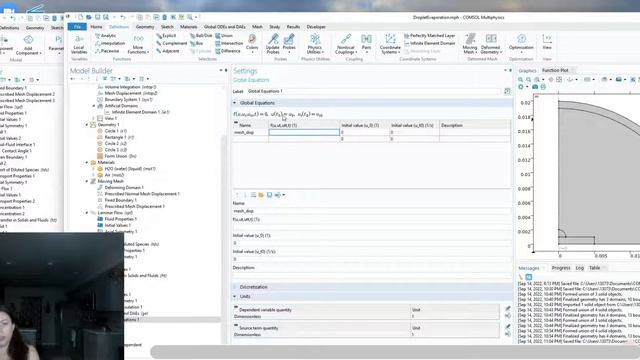Switch to the Mesh ribbon tab
The image size is (640, 360).
pos(257,27)
